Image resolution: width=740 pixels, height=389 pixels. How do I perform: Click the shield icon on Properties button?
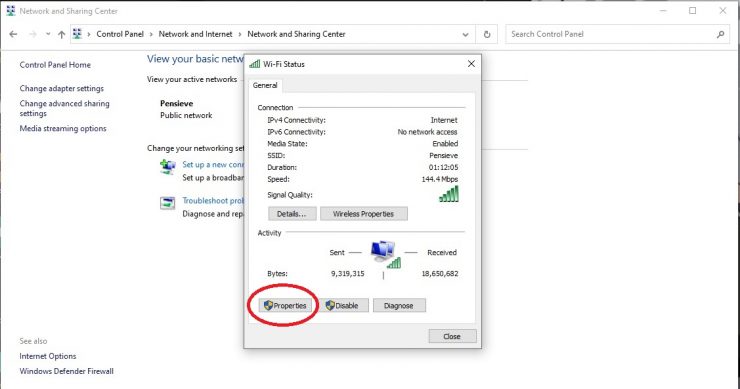[x=268, y=305]
